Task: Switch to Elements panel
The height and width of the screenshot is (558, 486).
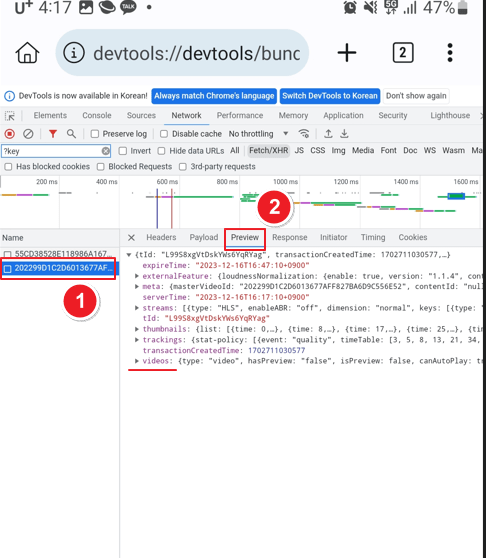Action: [50, 116]
